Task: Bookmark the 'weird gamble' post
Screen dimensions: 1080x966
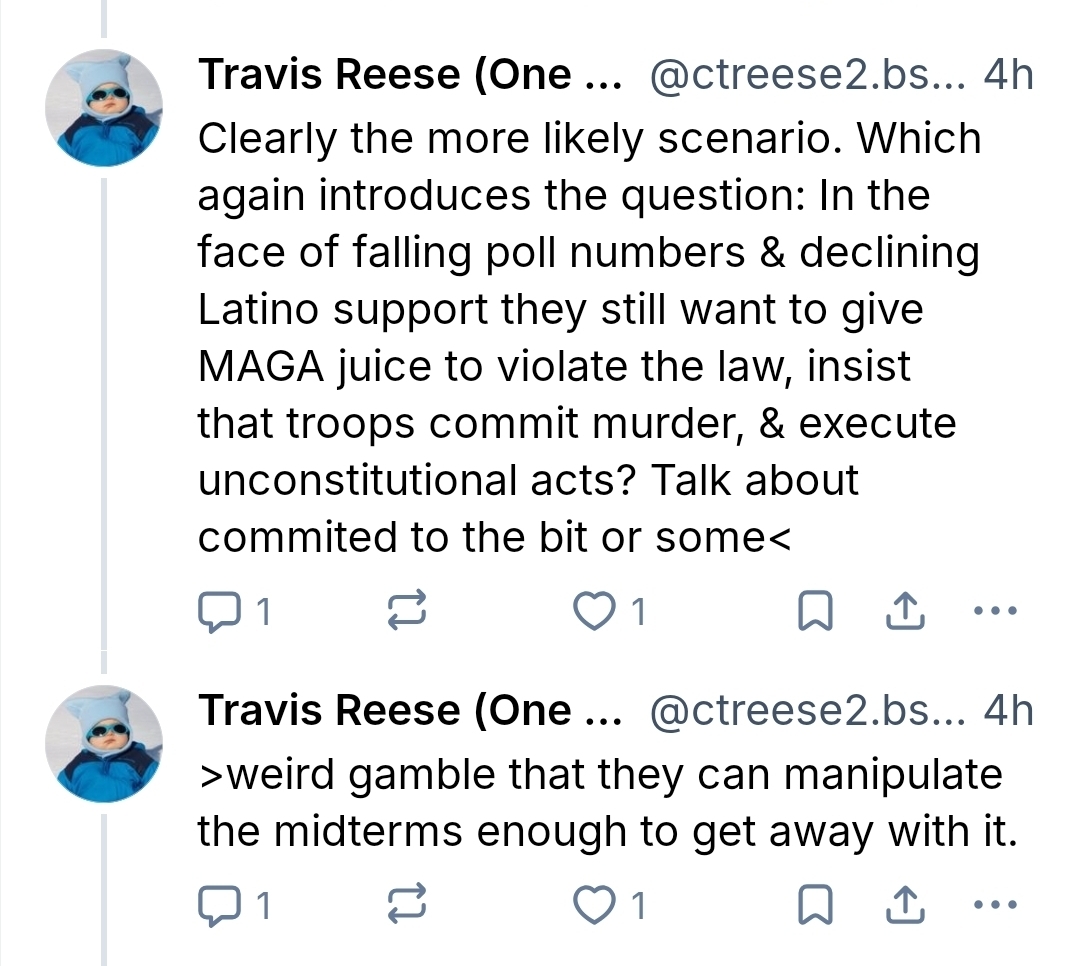Action: pyautogui.click(x=815, y=906)
